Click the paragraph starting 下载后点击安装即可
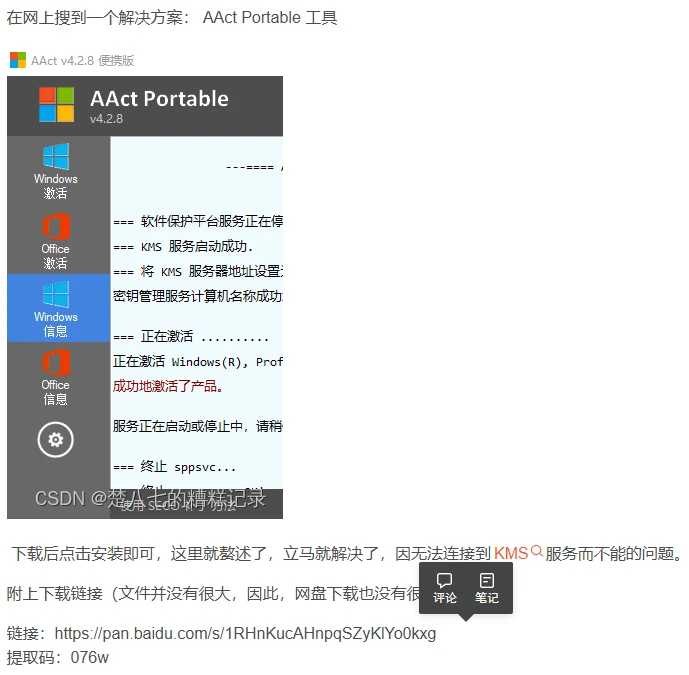This screenshot has width=689, height=675. (x=347, y=553)
